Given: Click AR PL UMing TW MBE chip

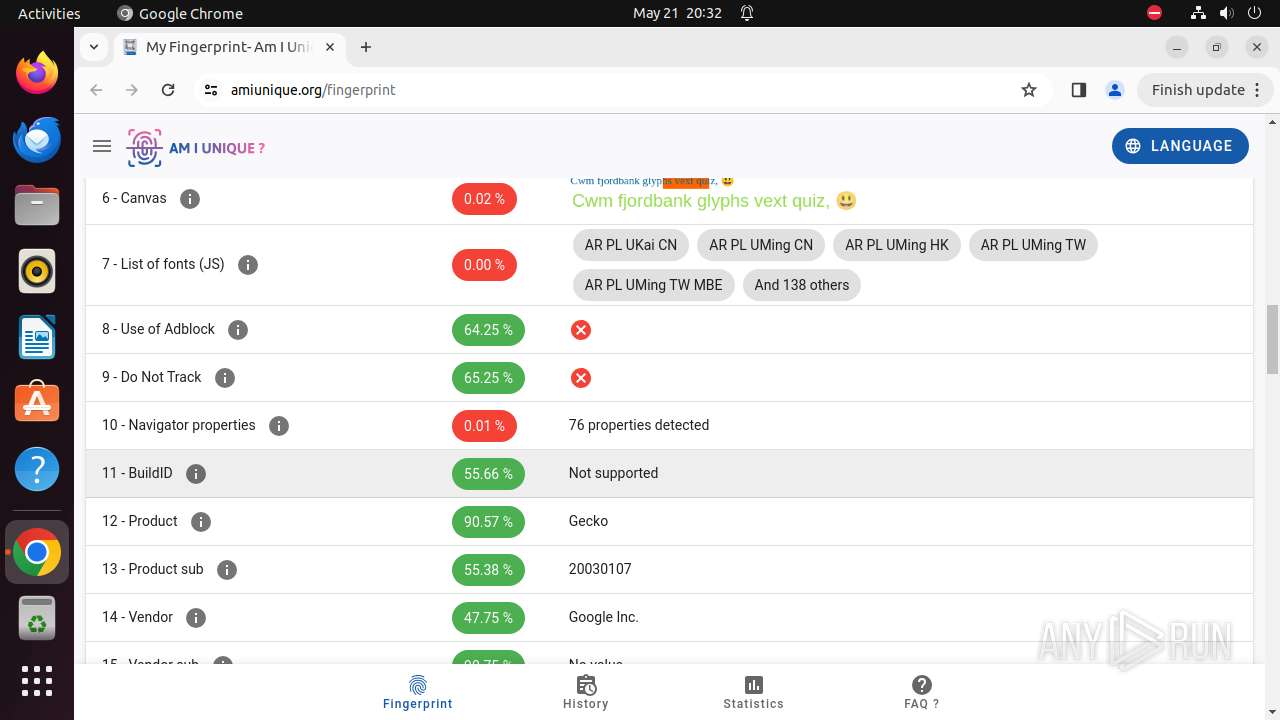Looking at the screenshot, I should click(654, 285).
